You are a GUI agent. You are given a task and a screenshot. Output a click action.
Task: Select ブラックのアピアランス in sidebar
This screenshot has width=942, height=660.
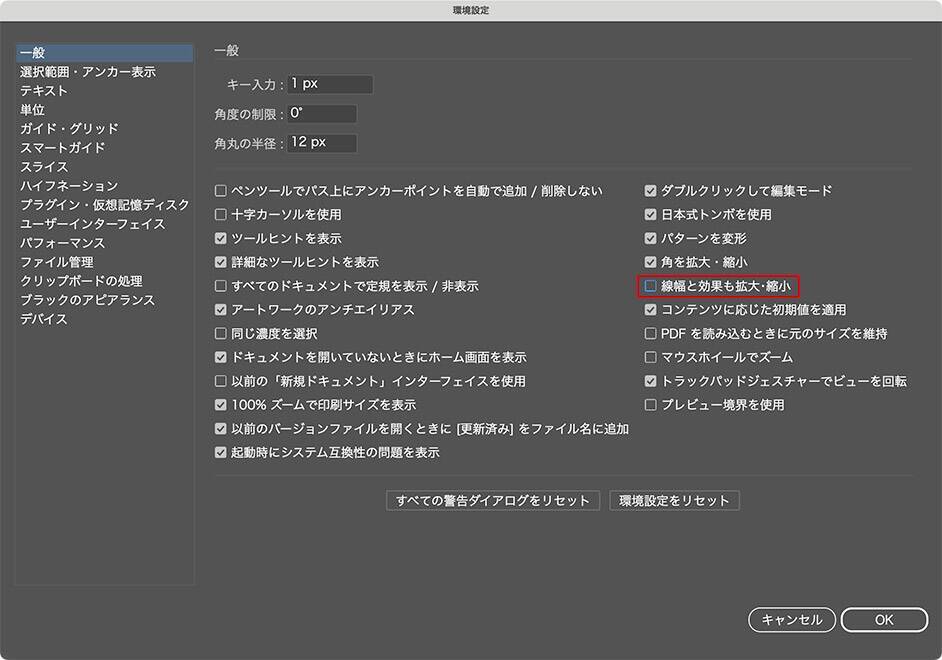(x=87, y=300)
